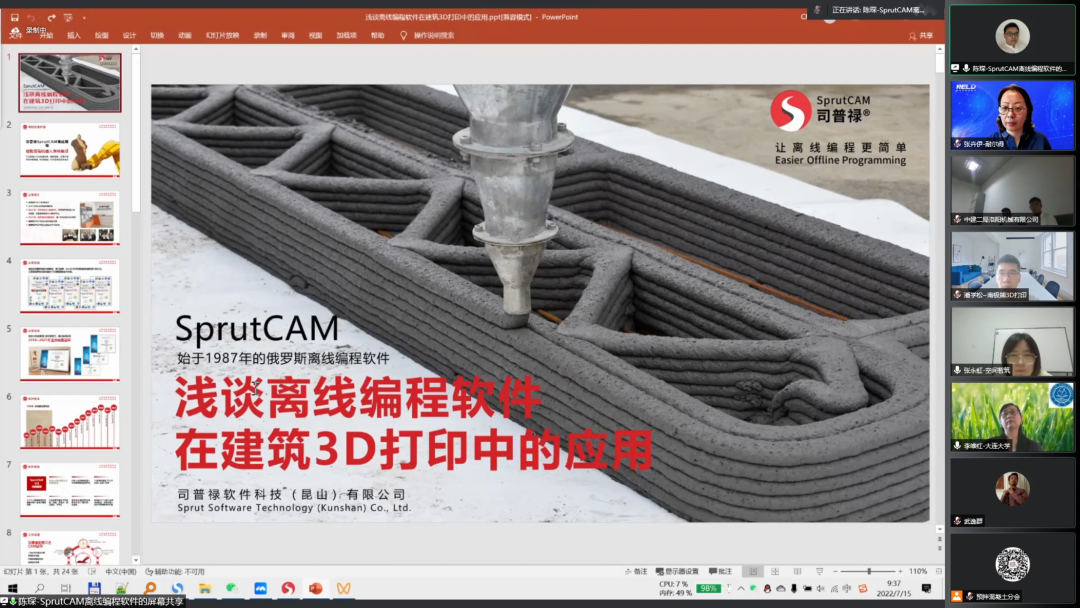This screenshot has width=1080, height=608.
Task: Click the Save icon in quick access toolbar
Action: coord(14,17)
